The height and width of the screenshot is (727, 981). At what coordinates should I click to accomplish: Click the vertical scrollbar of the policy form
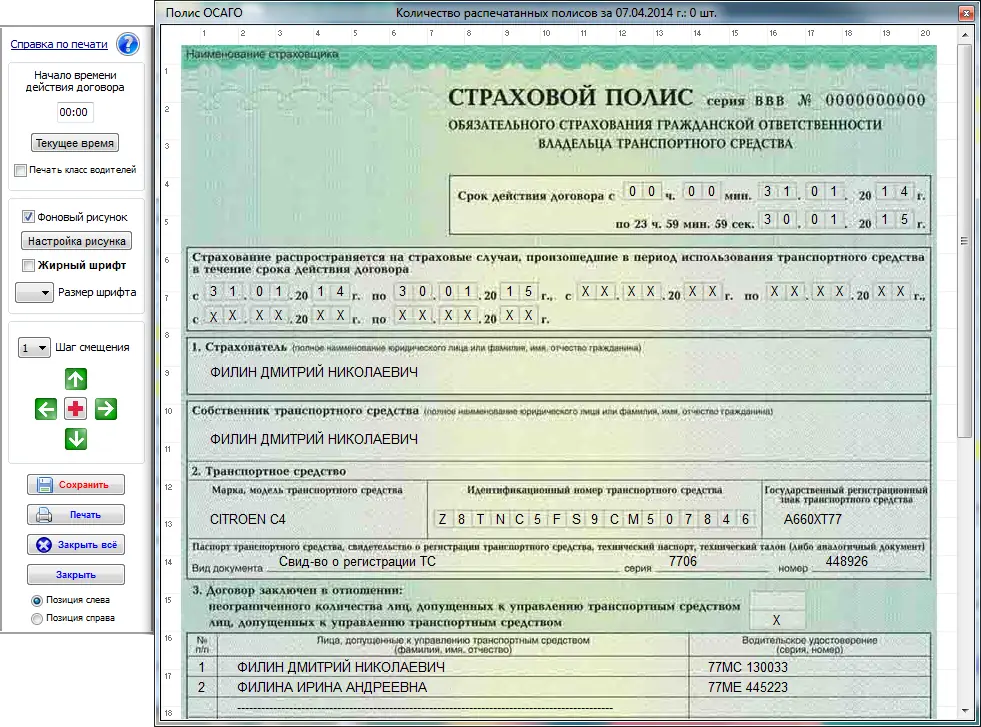[963, 240]
